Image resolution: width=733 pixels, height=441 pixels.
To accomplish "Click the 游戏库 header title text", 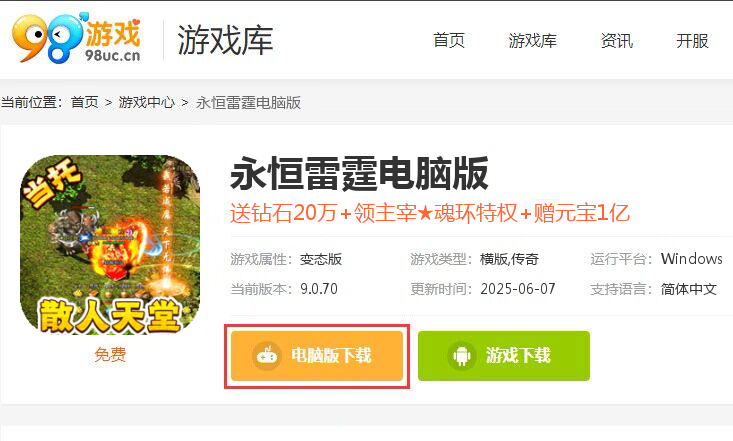I will click(x=225, y=41).
